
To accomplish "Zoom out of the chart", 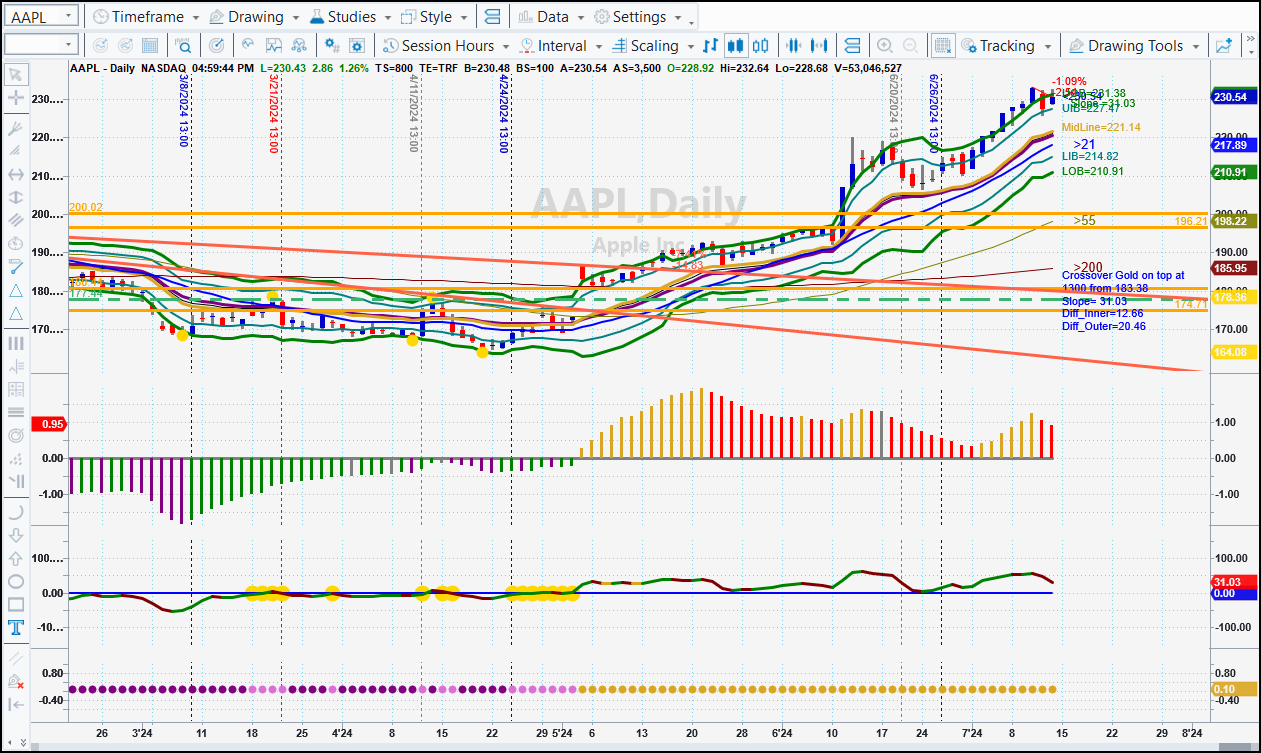I will (910, 46).
